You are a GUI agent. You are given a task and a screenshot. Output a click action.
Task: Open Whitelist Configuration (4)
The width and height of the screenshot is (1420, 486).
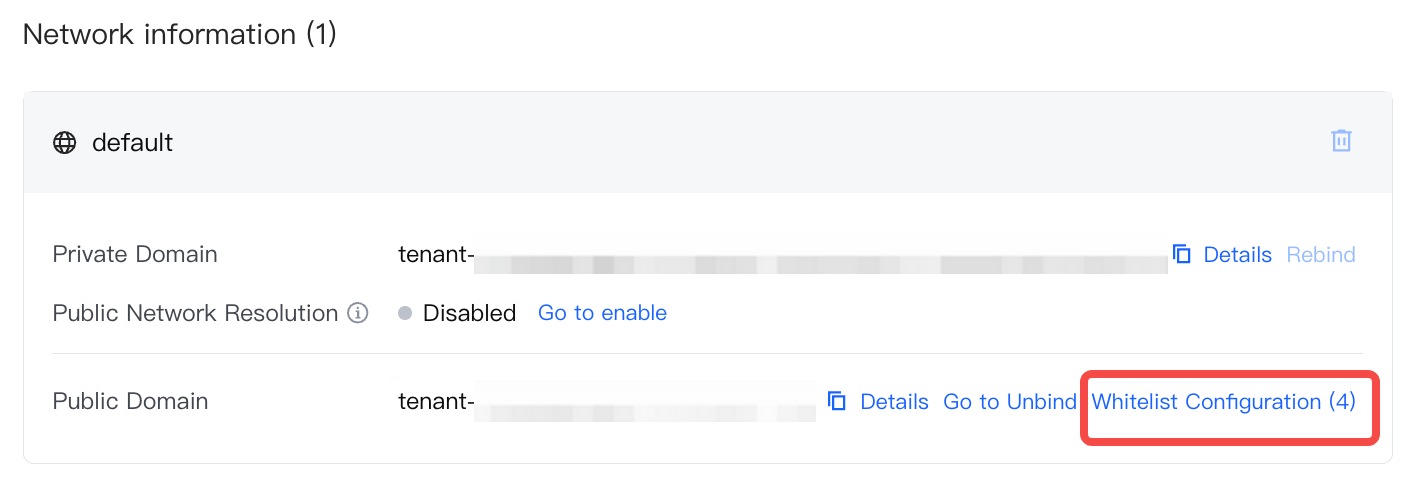[x=1223, y=402]
